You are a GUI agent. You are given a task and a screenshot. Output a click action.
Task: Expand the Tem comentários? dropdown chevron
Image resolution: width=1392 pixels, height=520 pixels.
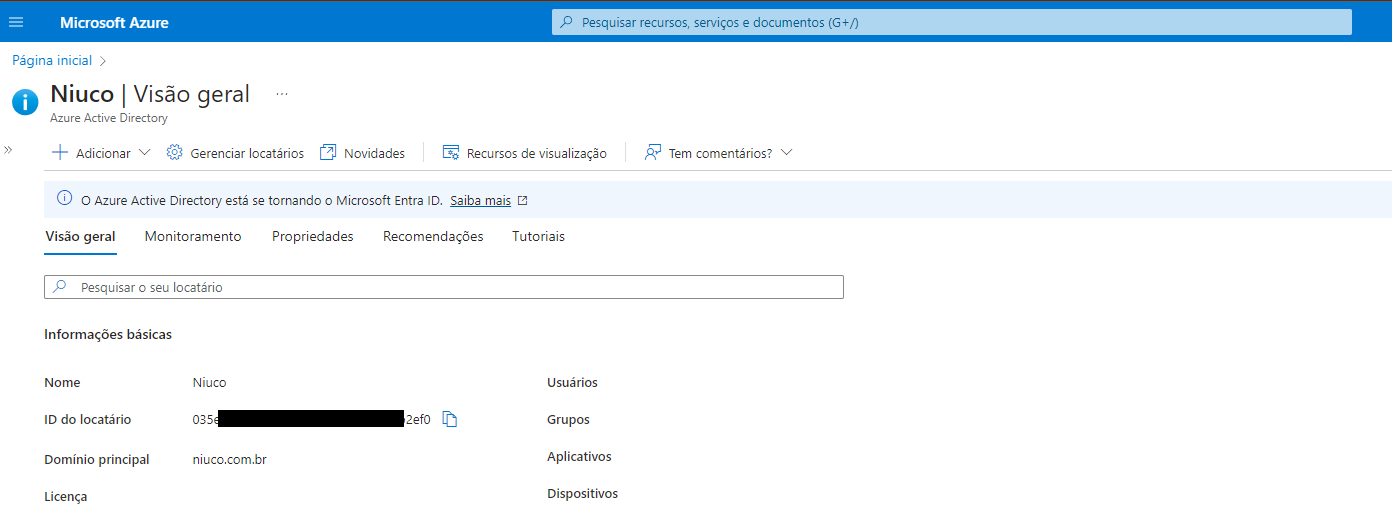tap(786, 153)
